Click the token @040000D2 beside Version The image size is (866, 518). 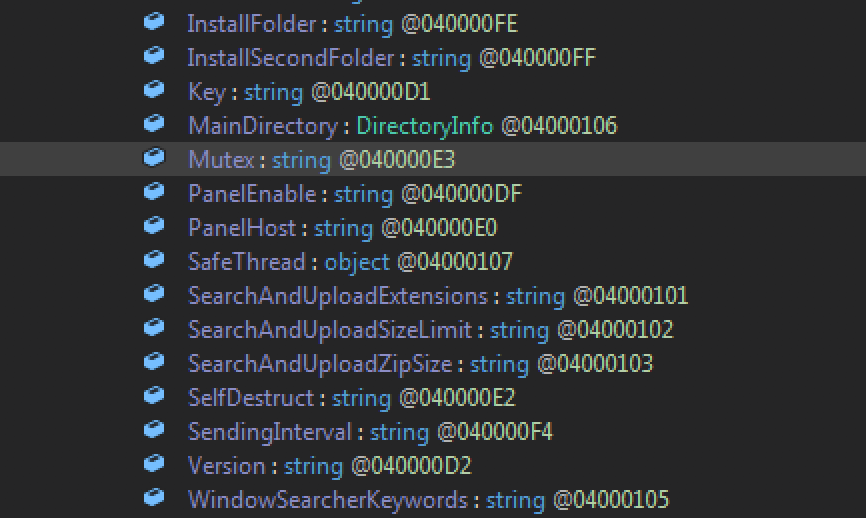point(411,466)
